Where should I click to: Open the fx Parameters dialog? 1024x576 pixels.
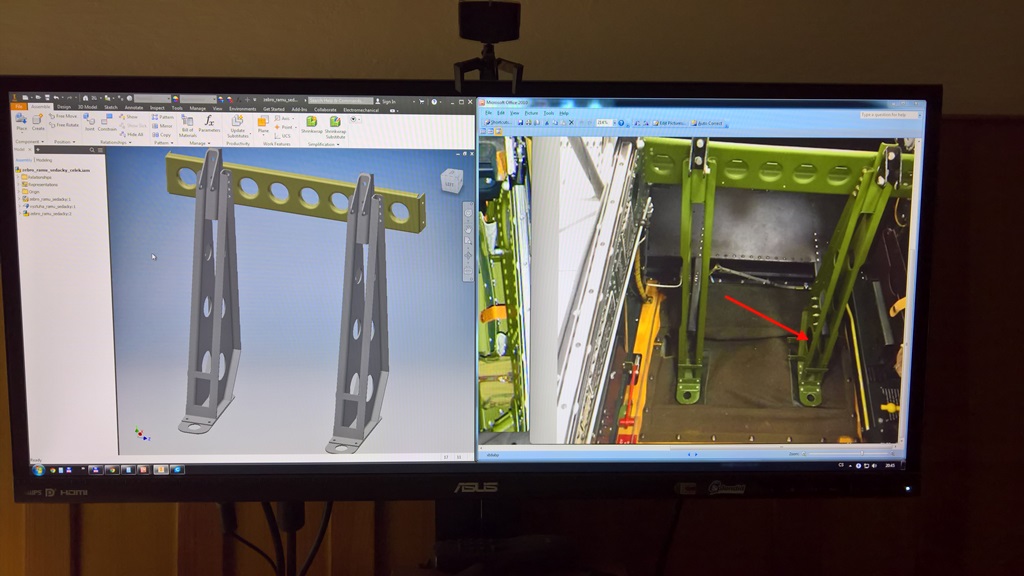click(209, 124)
